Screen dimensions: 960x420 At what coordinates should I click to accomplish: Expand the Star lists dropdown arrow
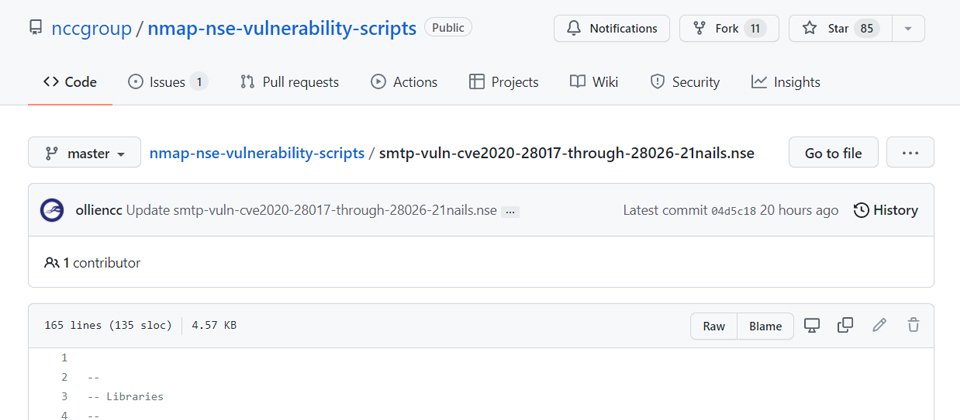tap(909, 28)
